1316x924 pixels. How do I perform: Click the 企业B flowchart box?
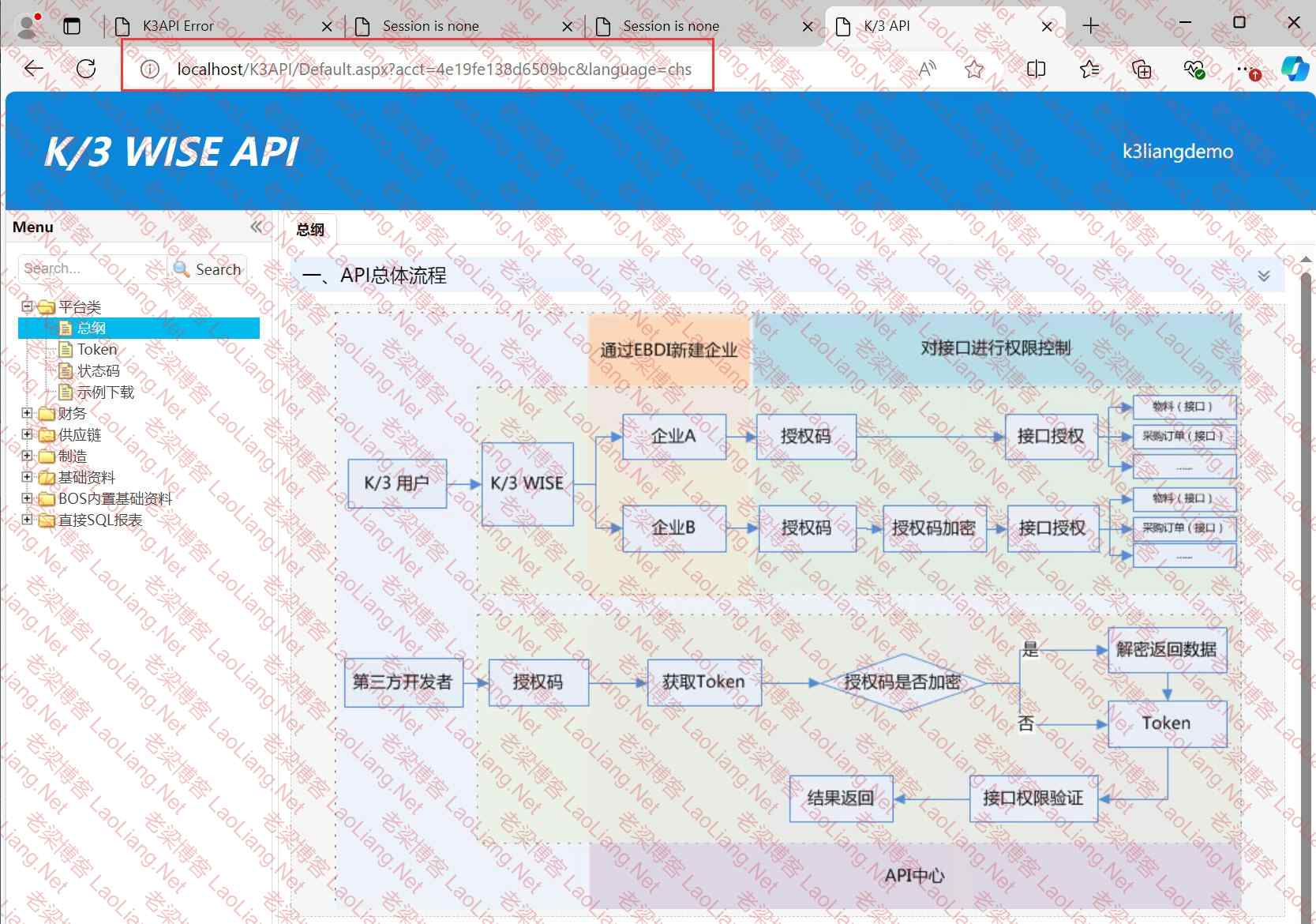pos(674,528)
